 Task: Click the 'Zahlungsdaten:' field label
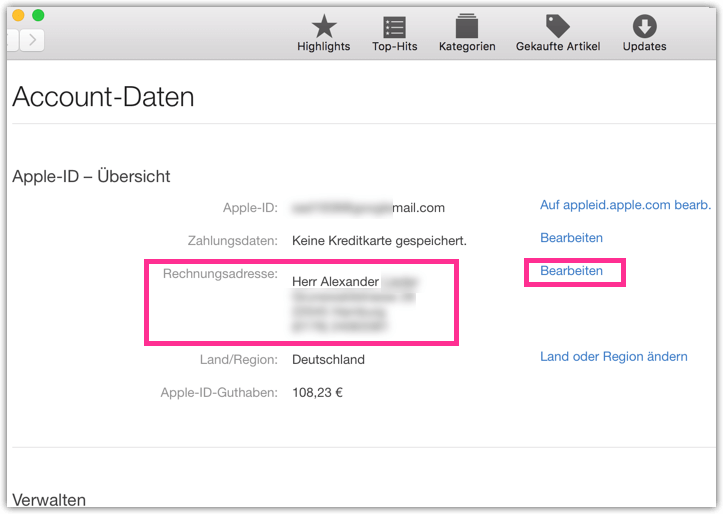click(x=233, y=241)
